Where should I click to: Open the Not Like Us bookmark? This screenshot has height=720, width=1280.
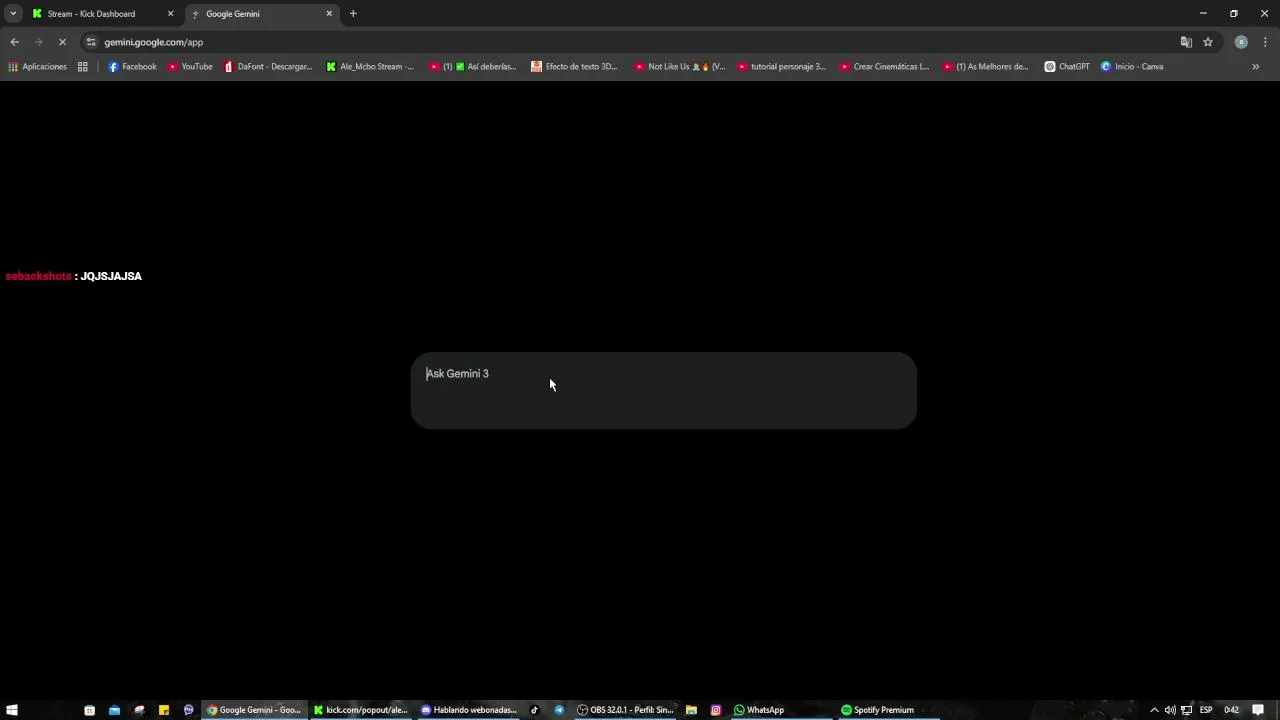680,67
